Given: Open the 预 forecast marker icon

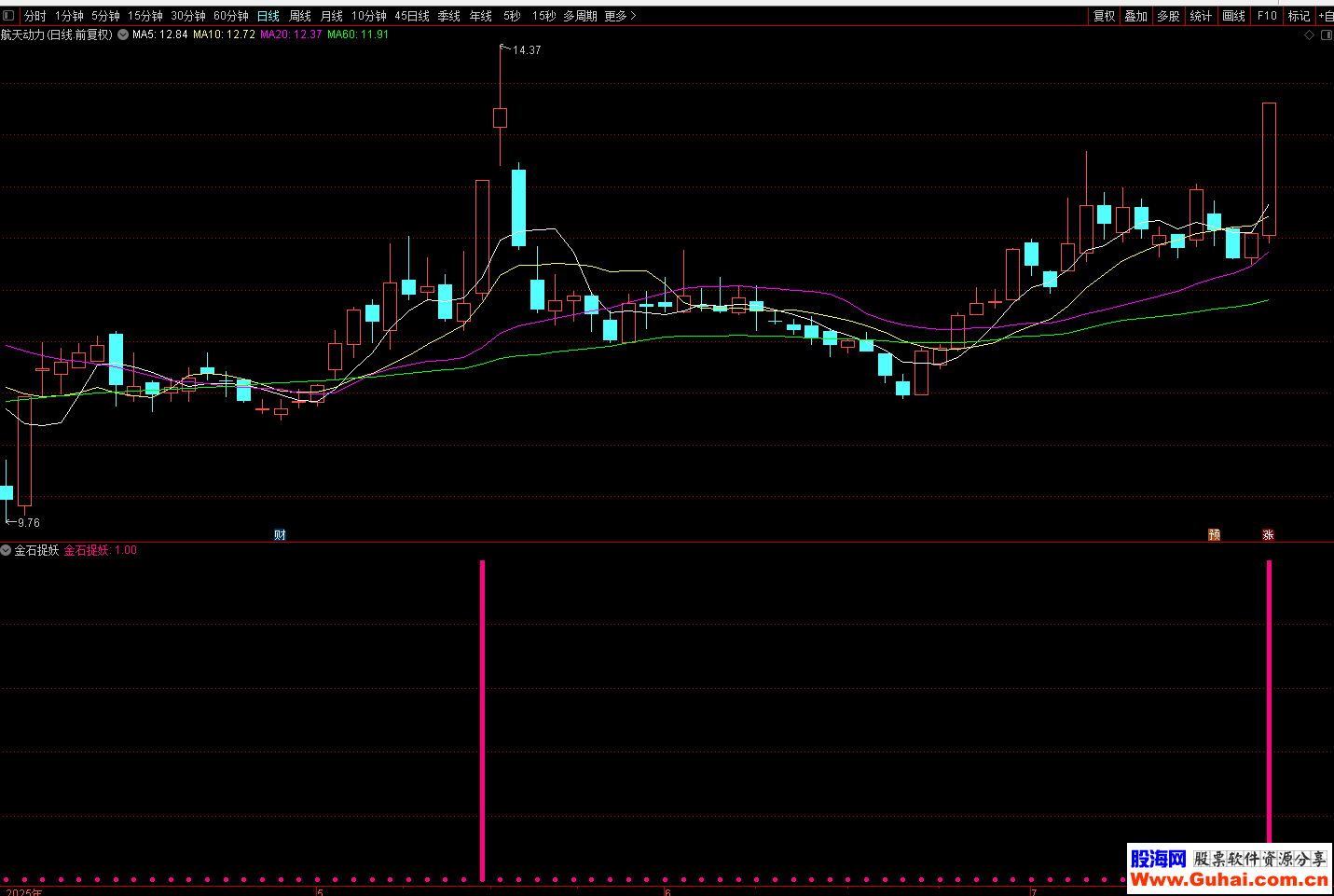Looking at the screenshot, I should 1214,534.
